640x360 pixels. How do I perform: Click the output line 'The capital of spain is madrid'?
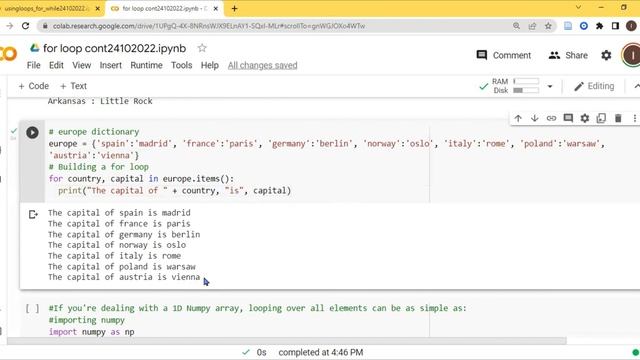tap(119, 213)
